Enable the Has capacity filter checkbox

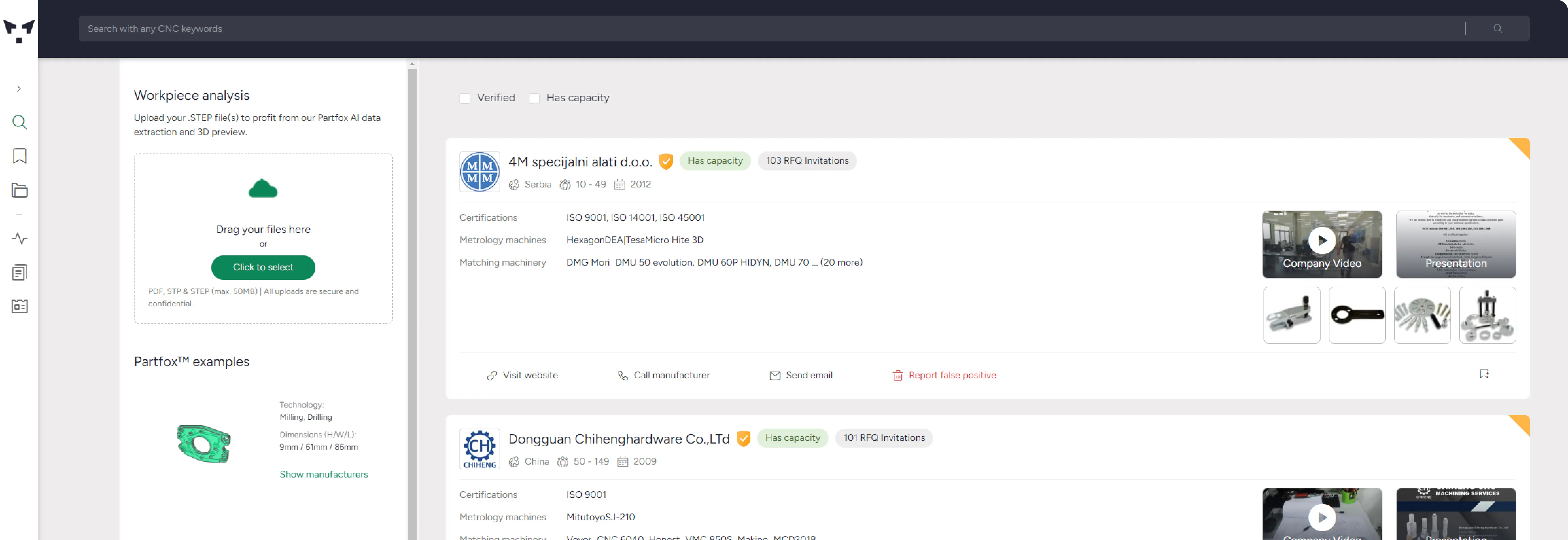[534, 98]
